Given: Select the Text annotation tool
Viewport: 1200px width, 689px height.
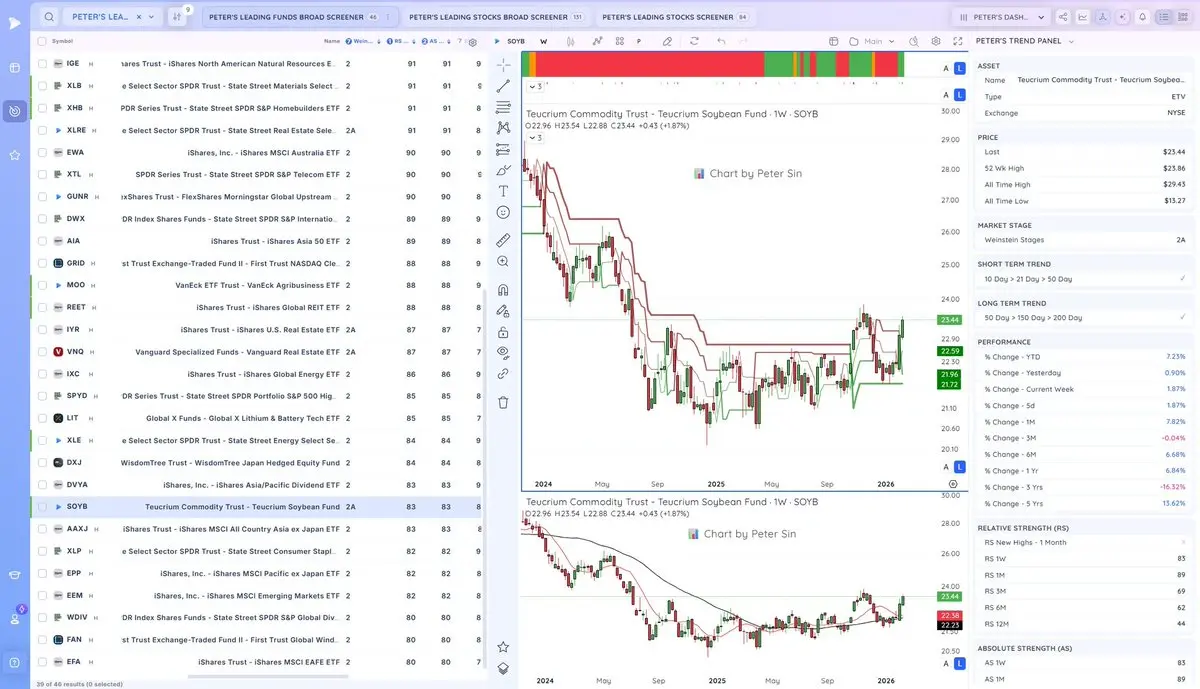Looking at the screenshot, I should coord(503,190).
